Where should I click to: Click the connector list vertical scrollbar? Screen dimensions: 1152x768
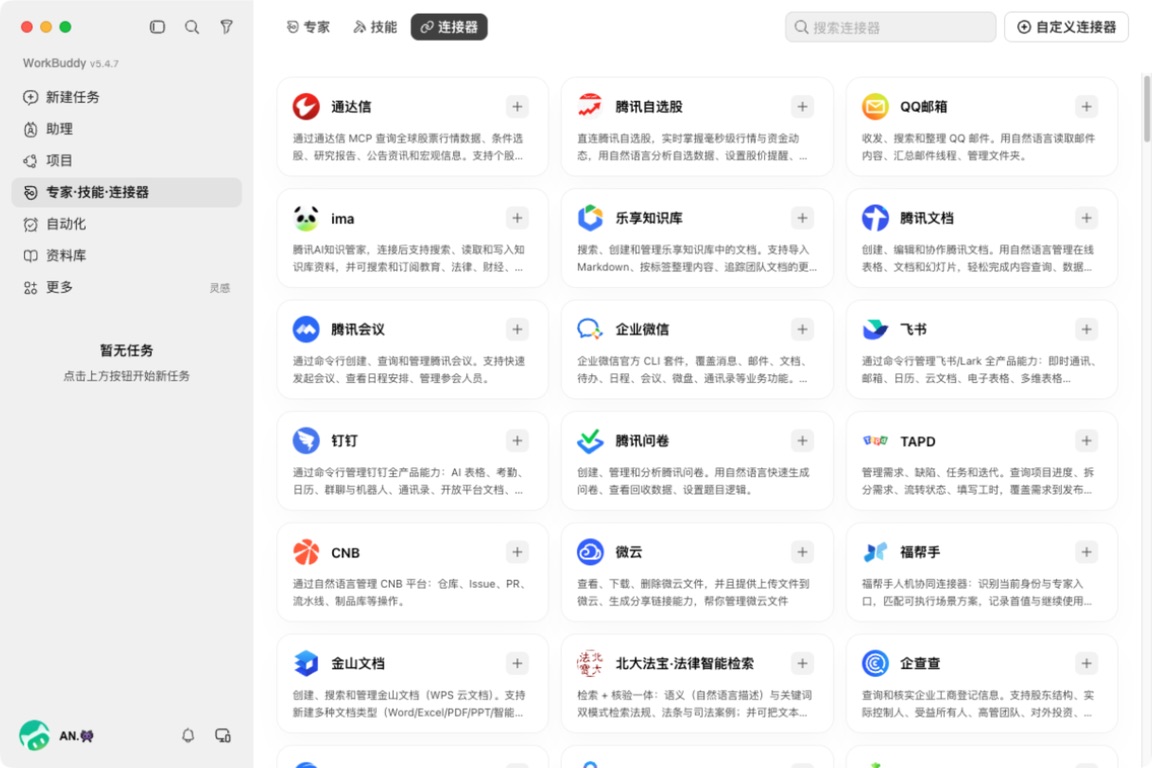click(1147, 108)
